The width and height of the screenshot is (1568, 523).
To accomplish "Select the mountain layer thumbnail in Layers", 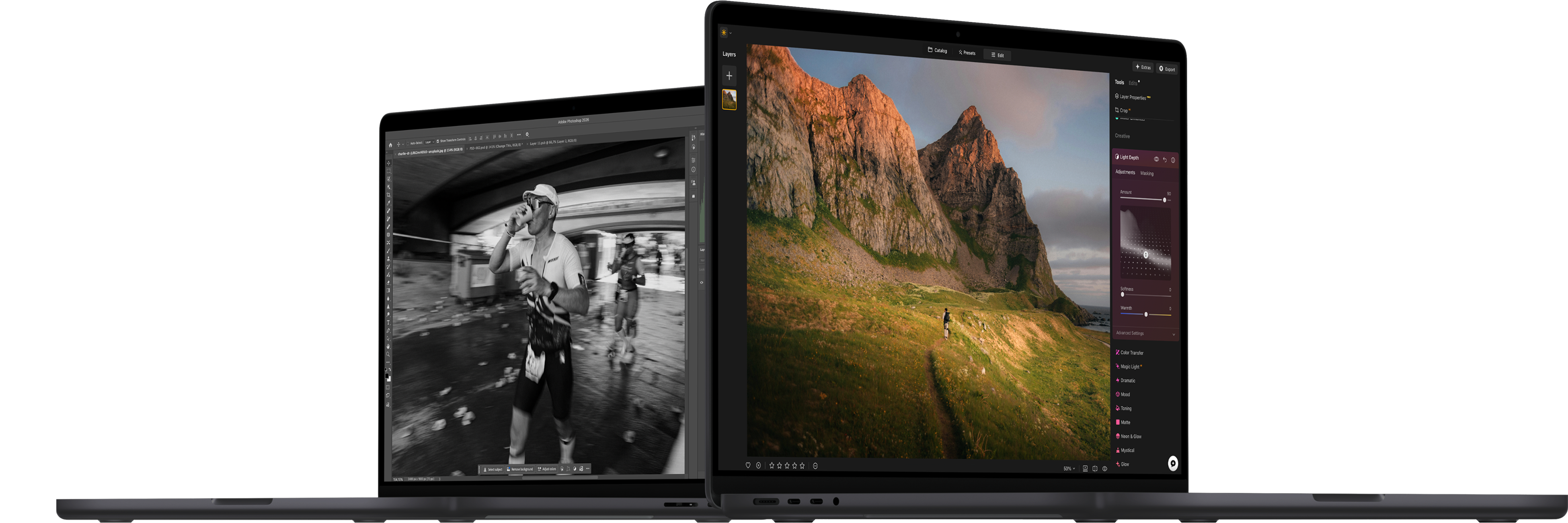I will tap(729, 99).
